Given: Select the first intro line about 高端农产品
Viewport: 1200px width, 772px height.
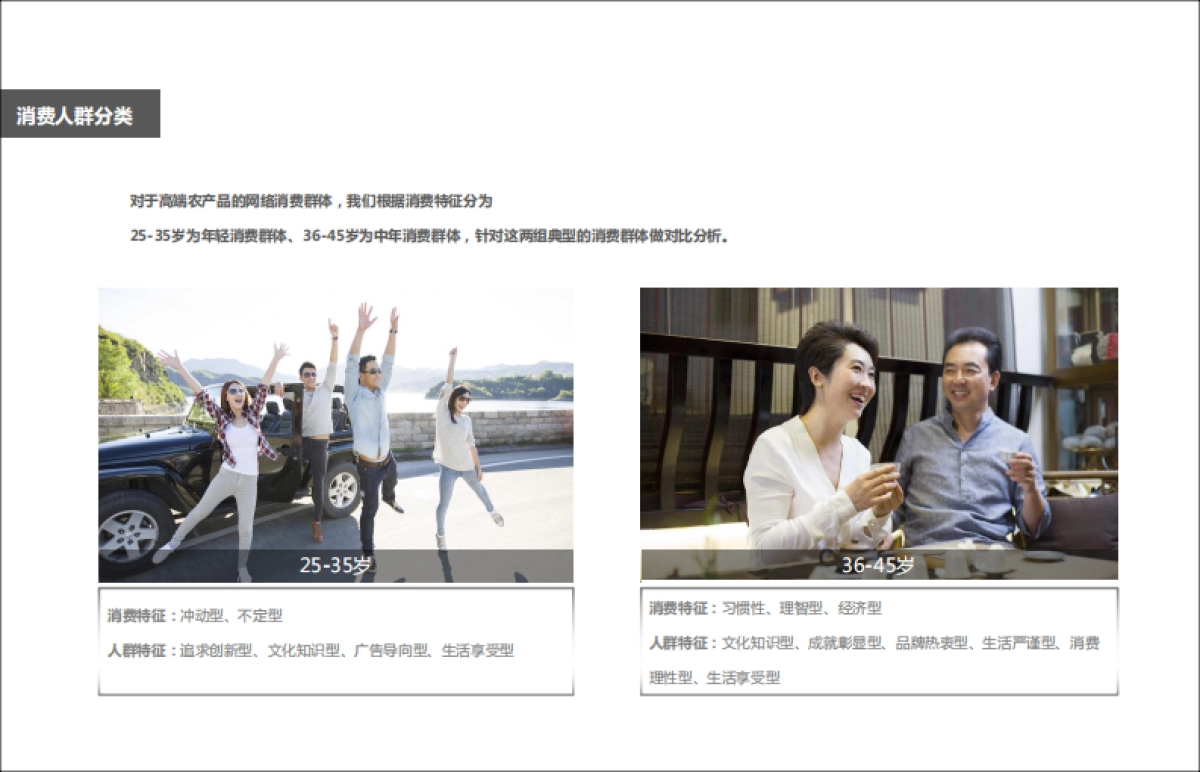Looking at the screenshot, I should (311, 201).
